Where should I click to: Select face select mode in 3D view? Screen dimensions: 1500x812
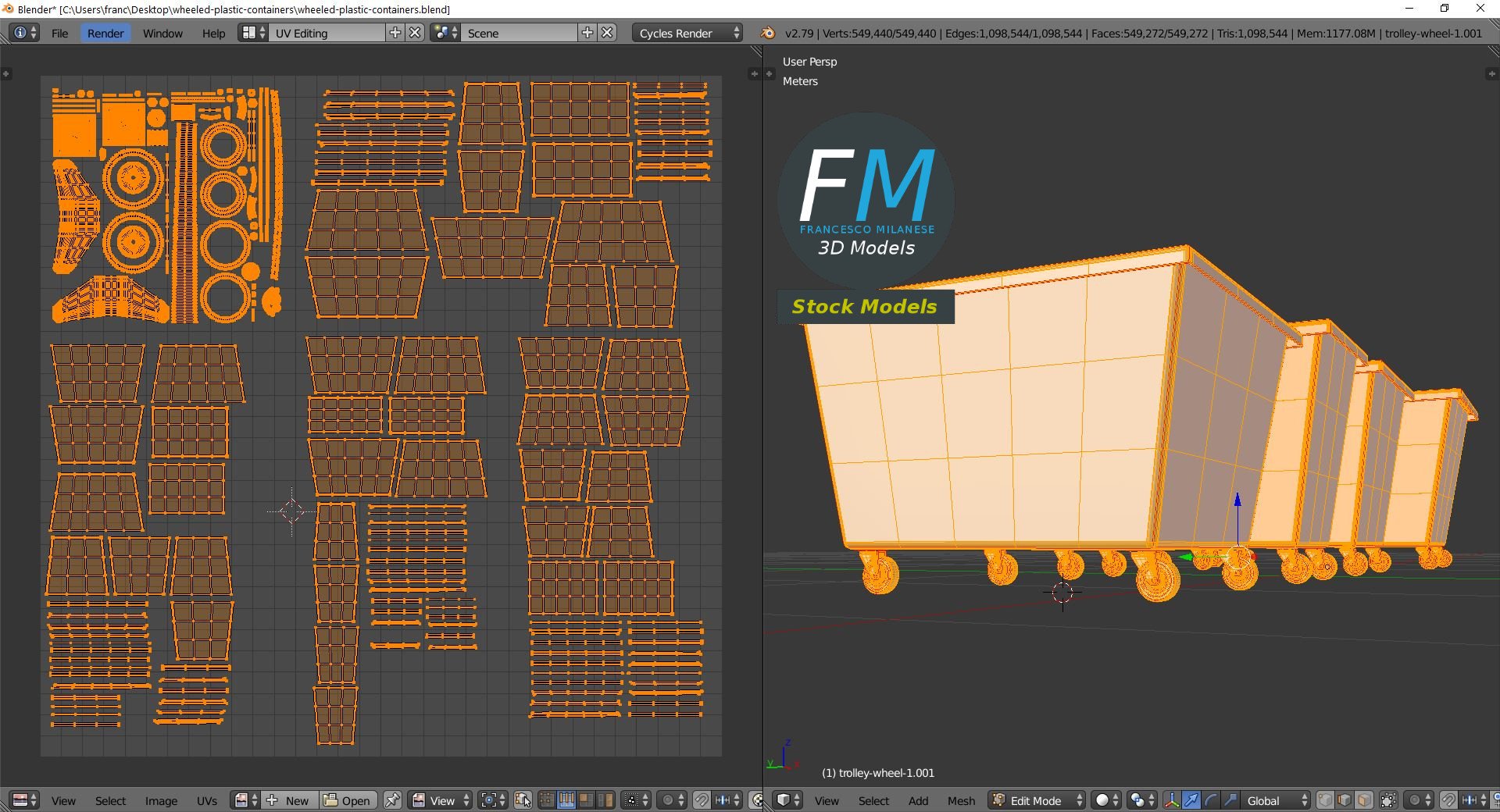click(x=1364, y=800)
